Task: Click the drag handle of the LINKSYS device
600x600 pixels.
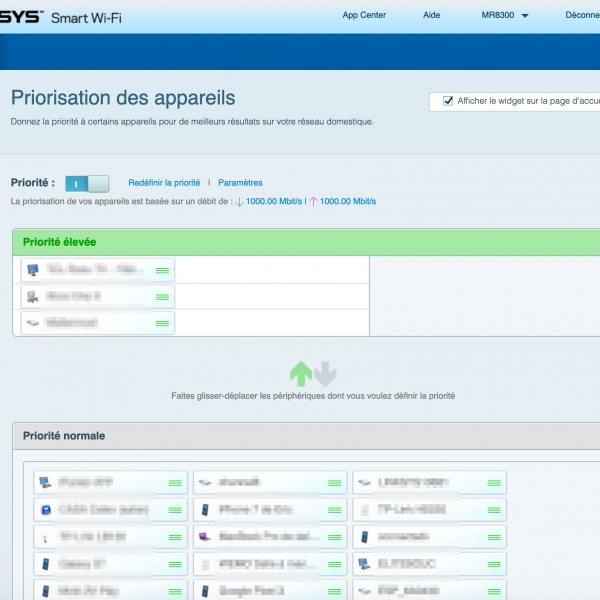Action: (x=494, y=483)
